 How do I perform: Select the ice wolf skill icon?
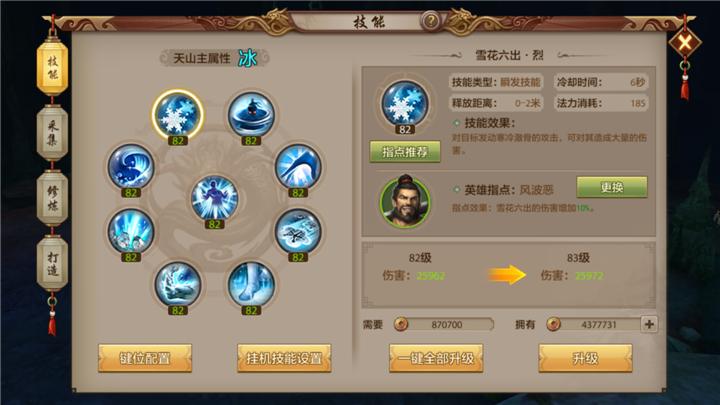click(x=178, y=284)
